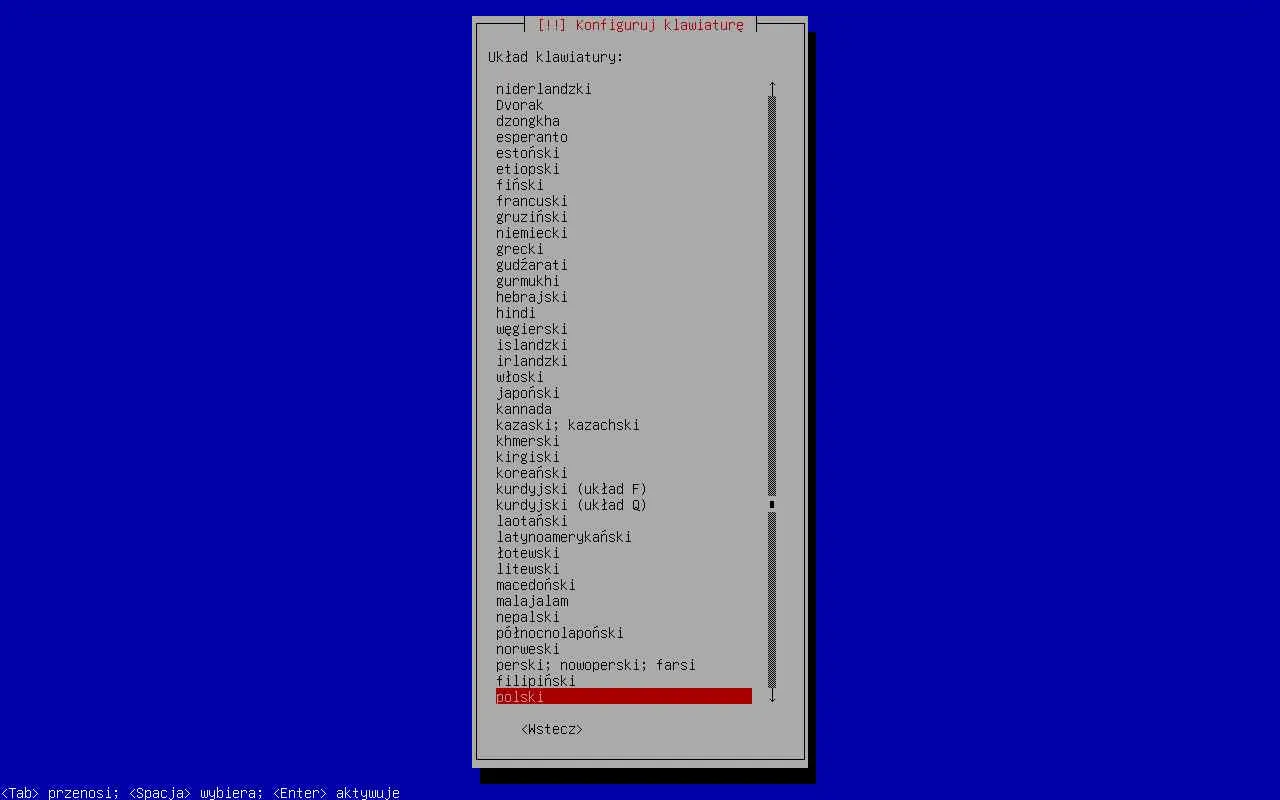
Task: Select the estoński layout
Action: coord(624,153)
